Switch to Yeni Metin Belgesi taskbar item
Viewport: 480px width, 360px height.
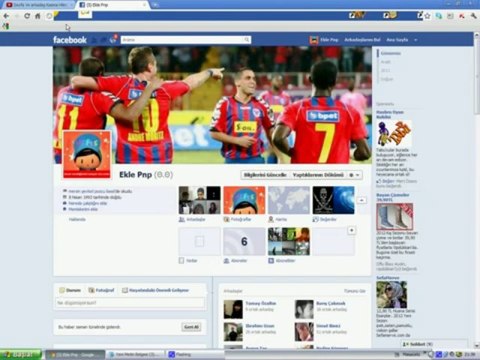136,355
